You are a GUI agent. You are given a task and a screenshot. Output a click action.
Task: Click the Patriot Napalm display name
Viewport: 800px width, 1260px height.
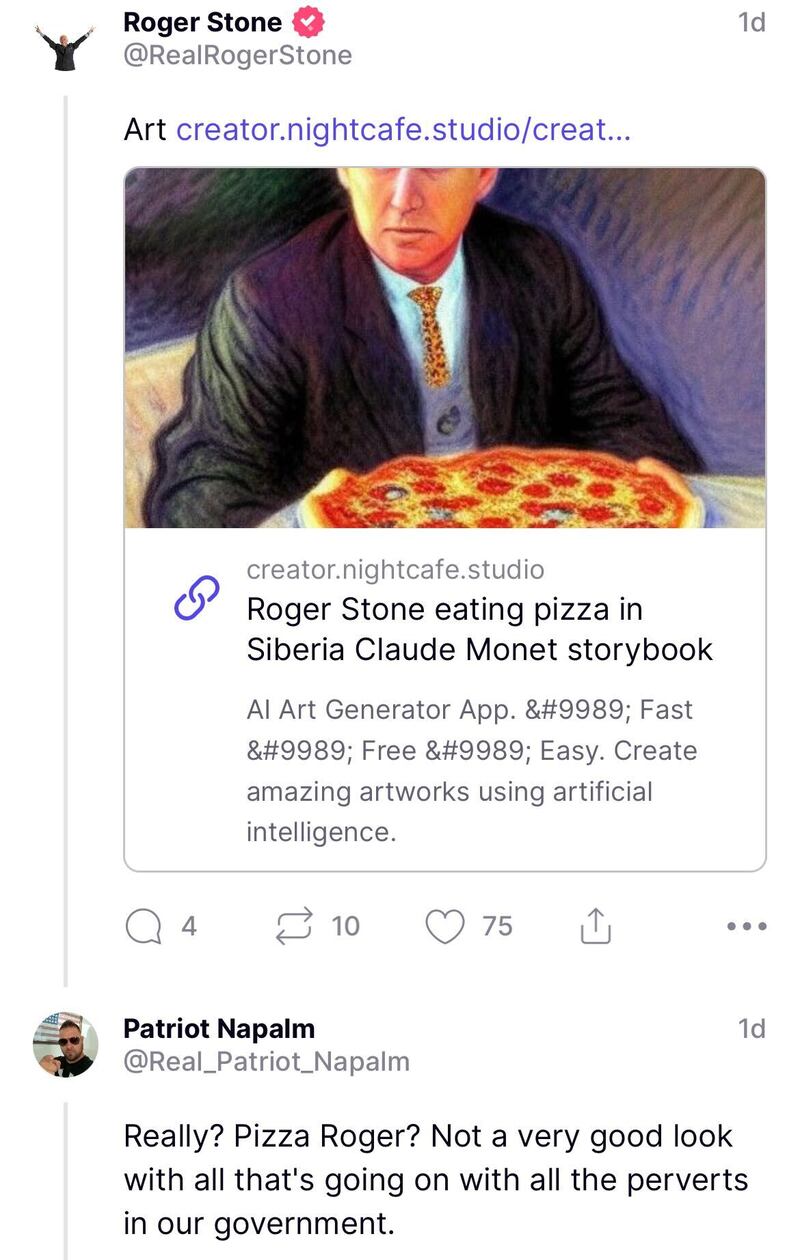pyautogui.click(x=218, y=1028)
